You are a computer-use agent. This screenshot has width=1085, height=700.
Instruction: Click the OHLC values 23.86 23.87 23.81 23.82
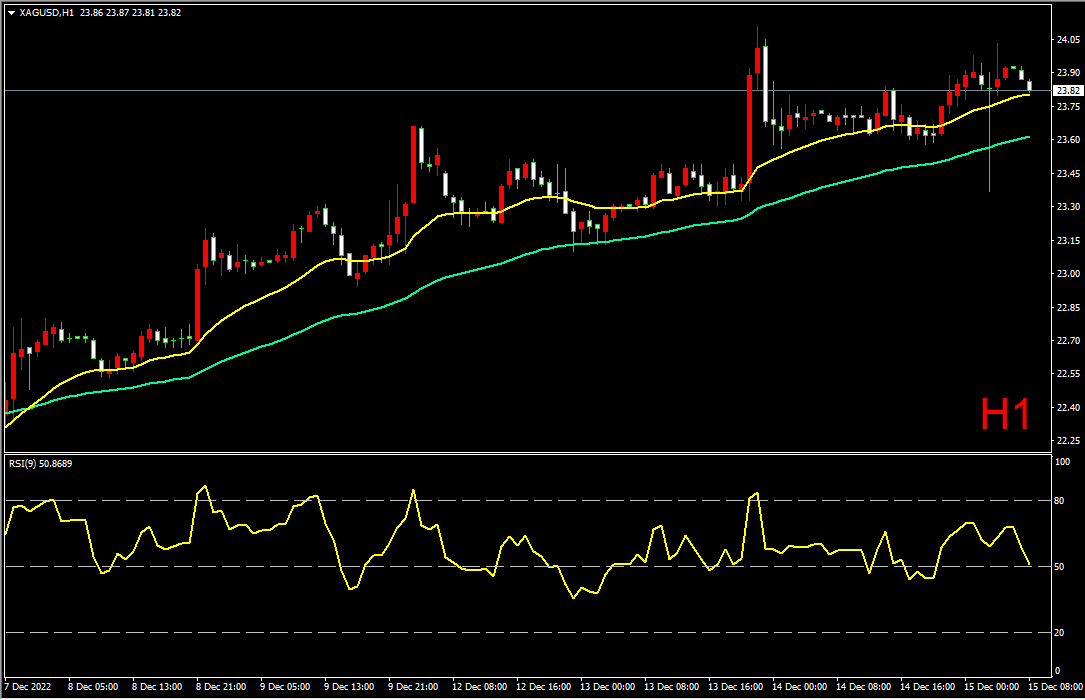(x=131, y=12)
